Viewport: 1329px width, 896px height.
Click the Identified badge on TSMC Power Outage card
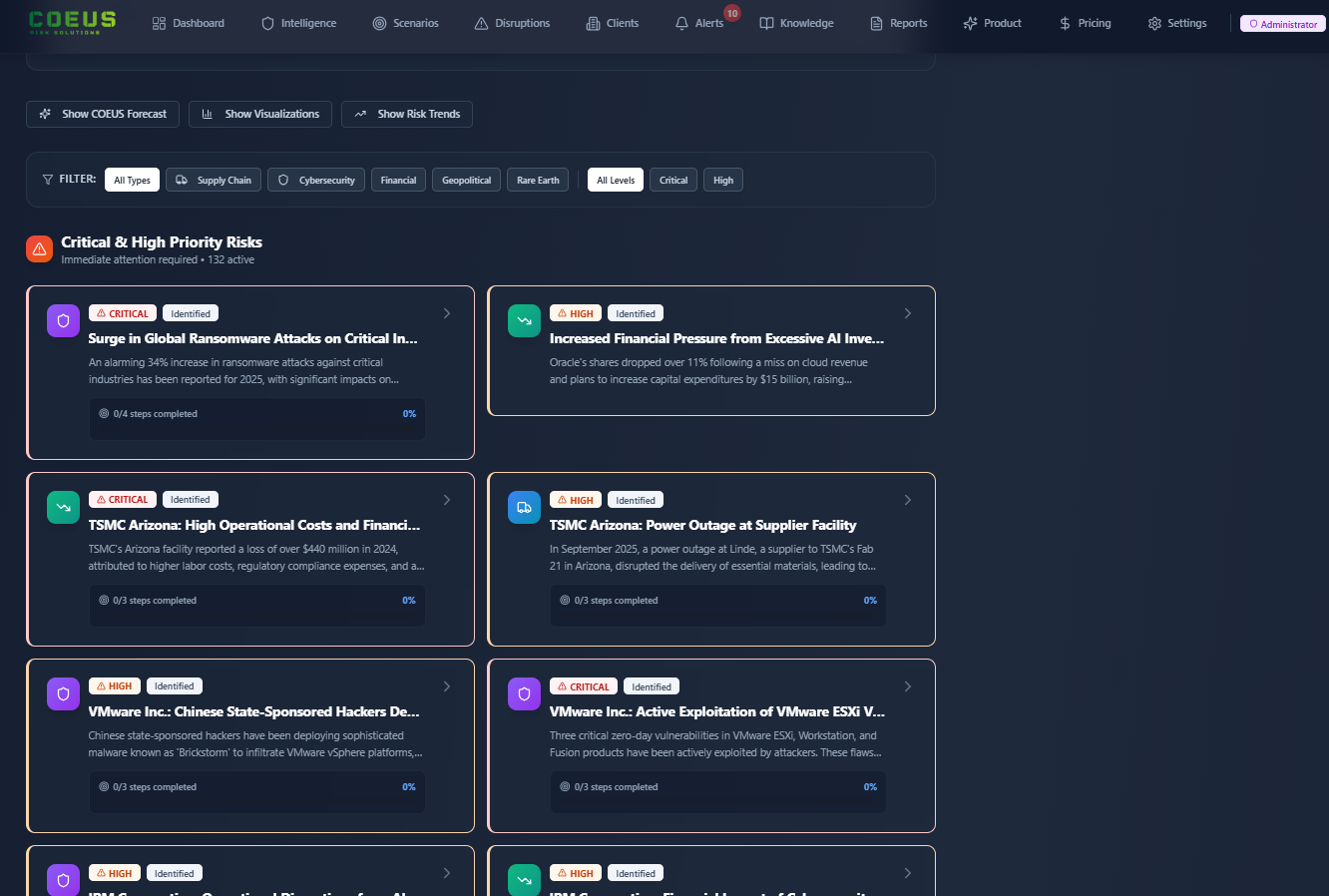(636, 500)
